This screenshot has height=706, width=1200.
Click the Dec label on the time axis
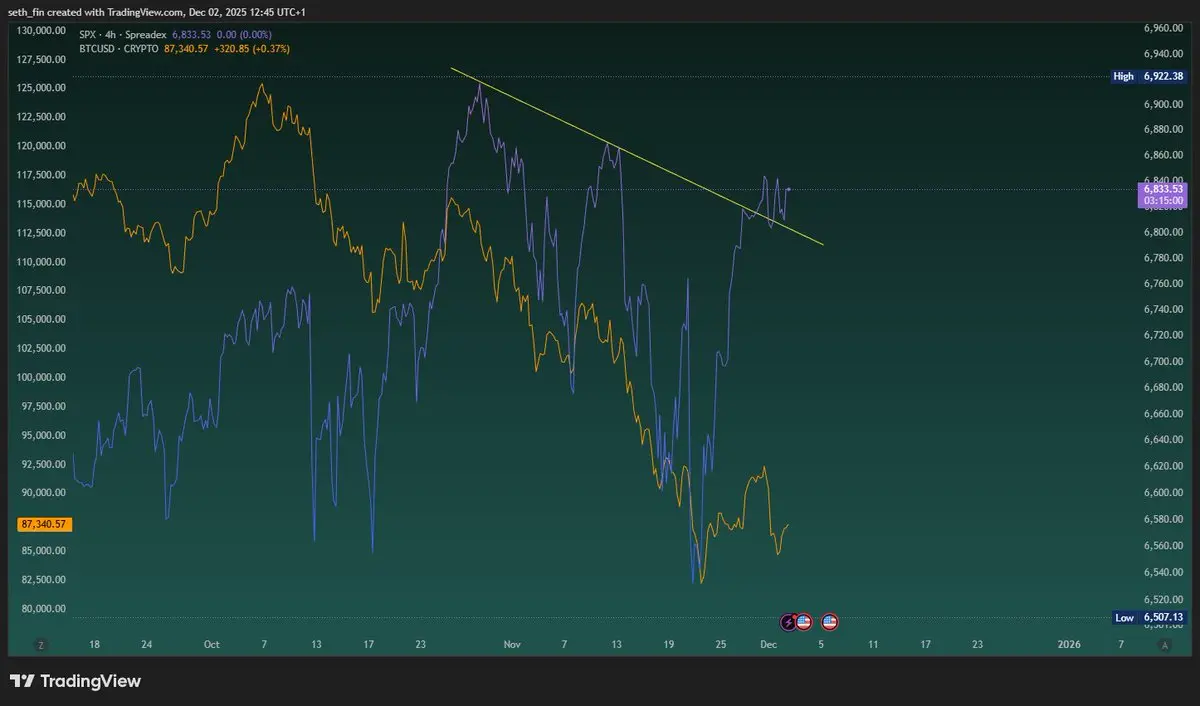coord(768,645)
